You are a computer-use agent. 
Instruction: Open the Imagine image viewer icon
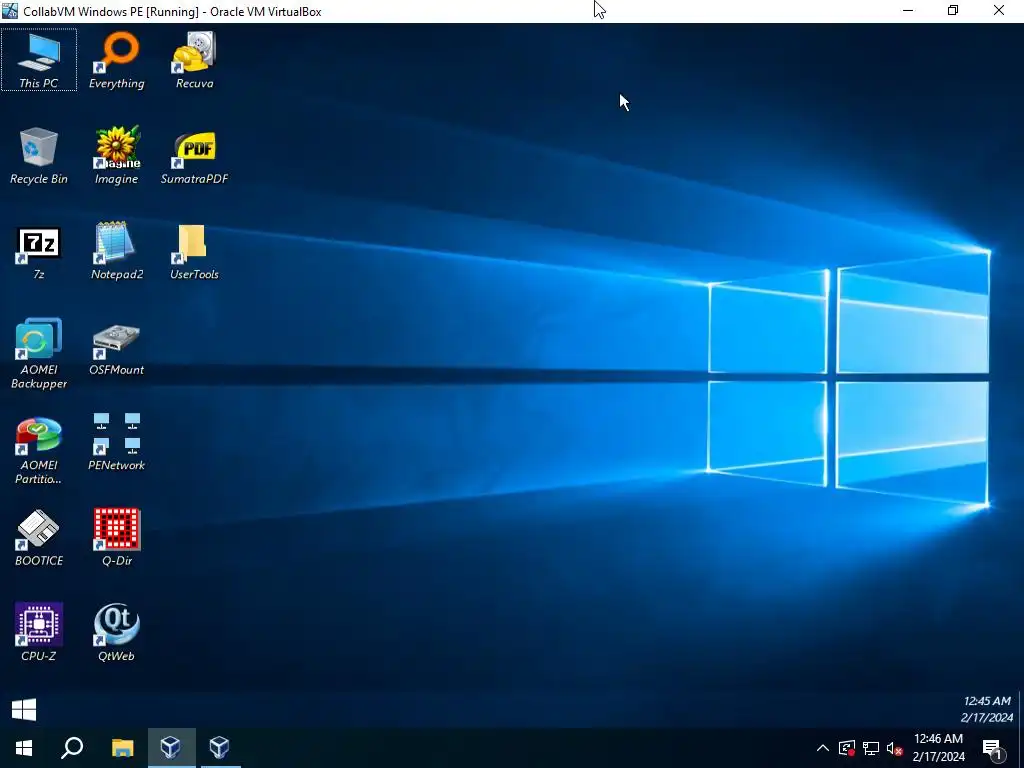click(116, 155)
